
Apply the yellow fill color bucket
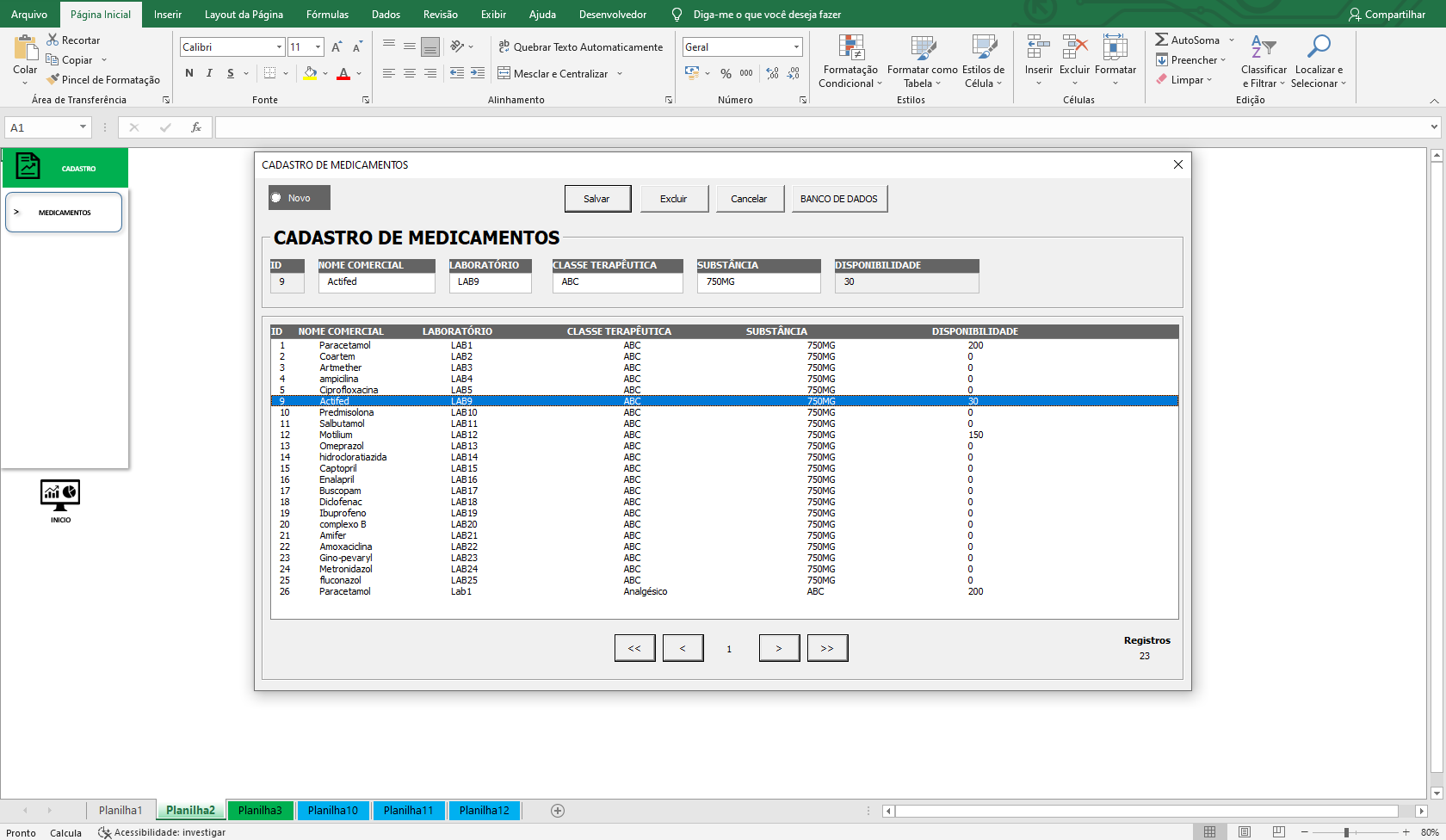coord(310,73)
